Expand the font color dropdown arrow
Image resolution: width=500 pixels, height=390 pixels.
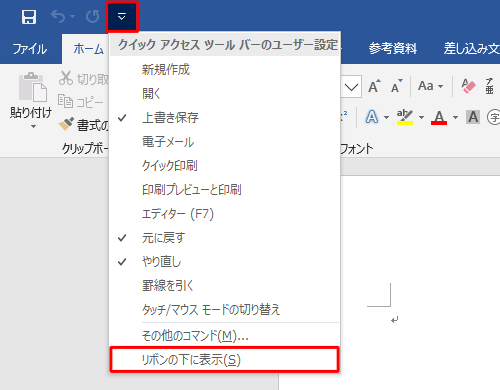pos(455,117)
